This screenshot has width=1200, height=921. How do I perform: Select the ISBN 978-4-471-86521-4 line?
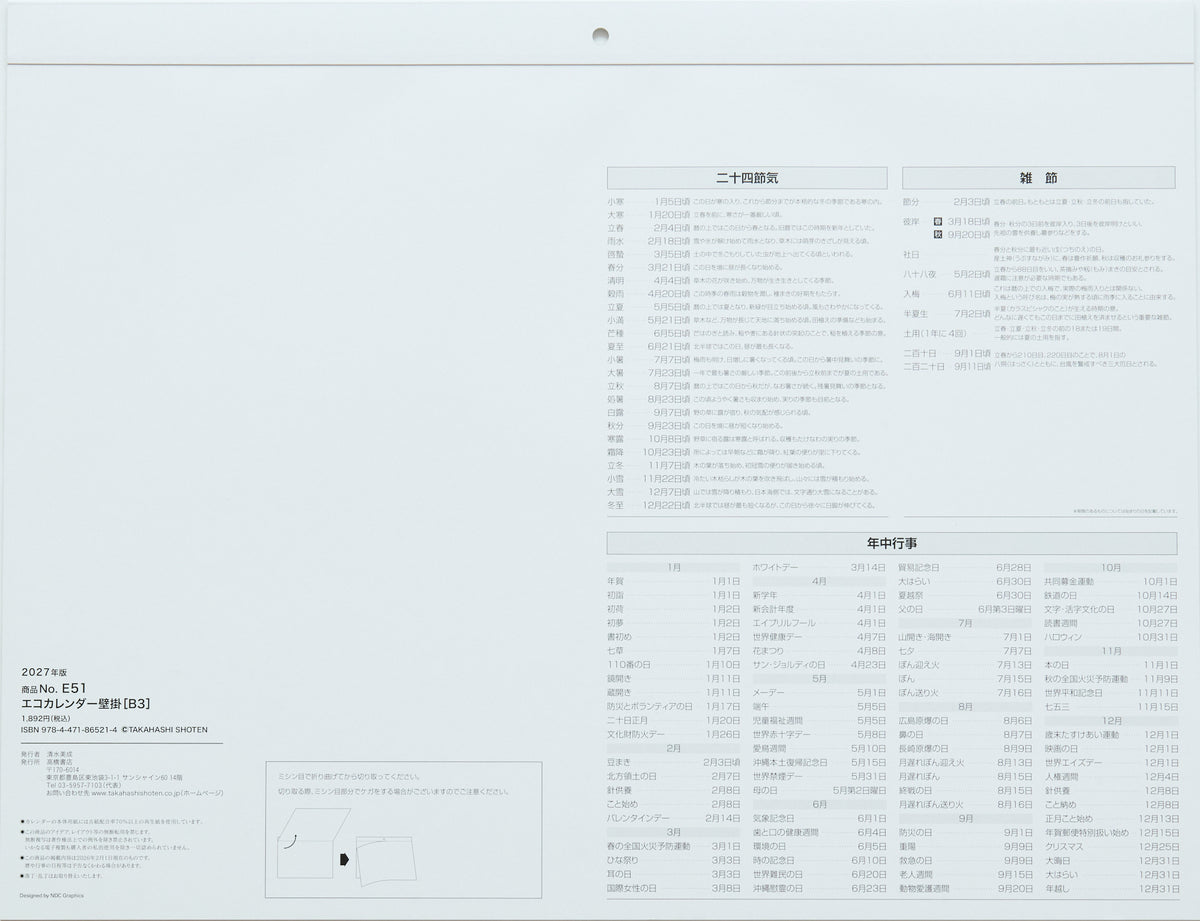68,730
